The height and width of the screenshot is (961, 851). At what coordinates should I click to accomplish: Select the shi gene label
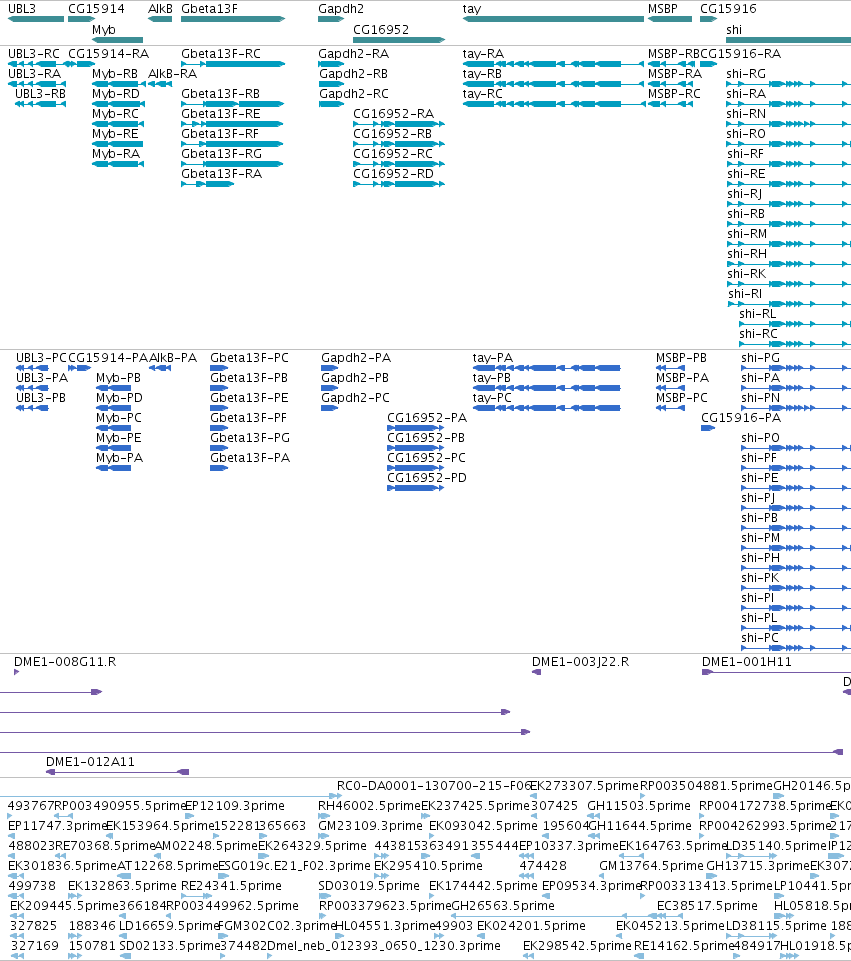tap(734, 30)
